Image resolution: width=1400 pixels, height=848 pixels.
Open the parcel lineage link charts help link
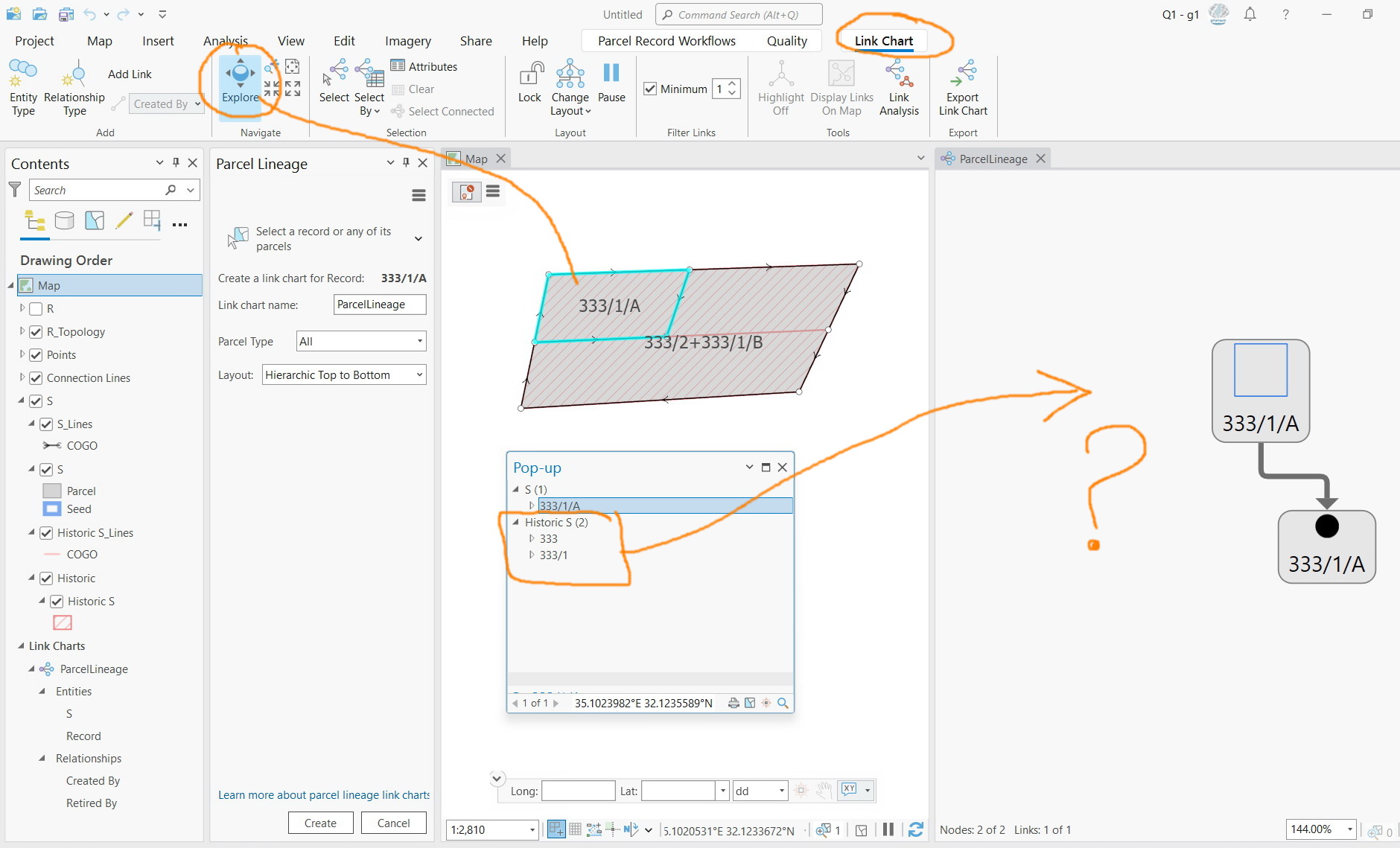[322, 794]
